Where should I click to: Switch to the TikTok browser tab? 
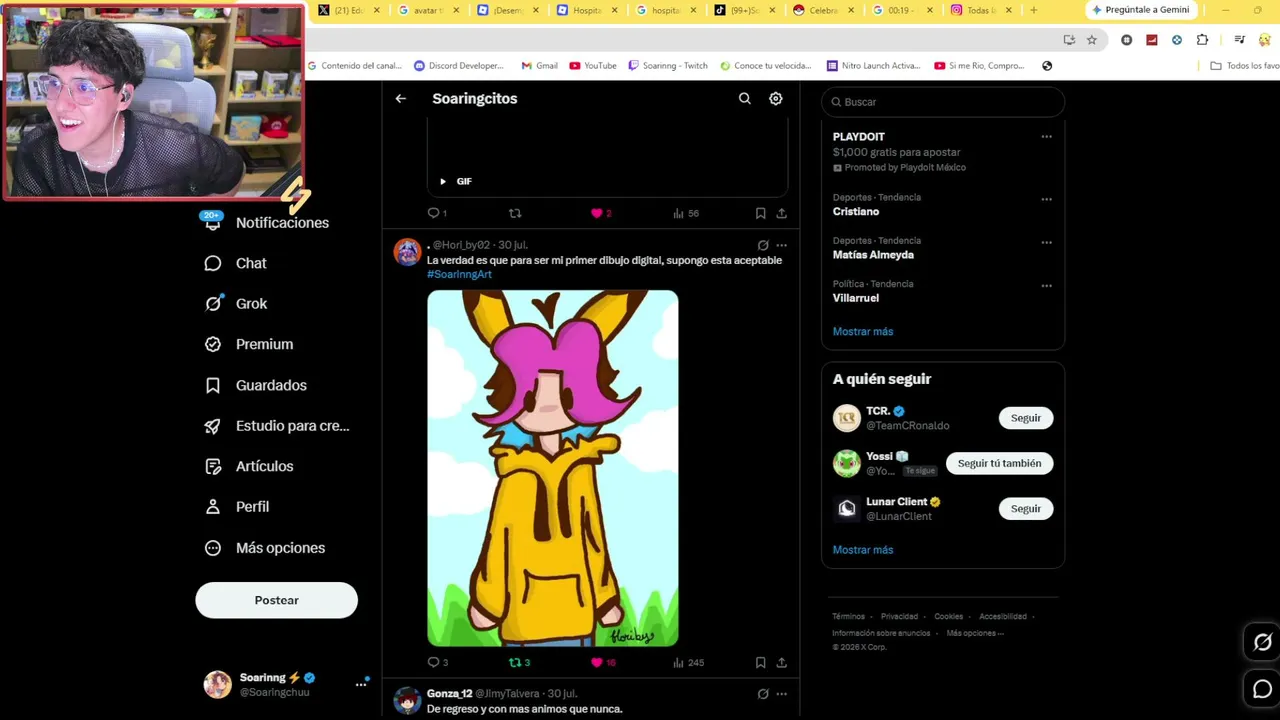[744, 10]
